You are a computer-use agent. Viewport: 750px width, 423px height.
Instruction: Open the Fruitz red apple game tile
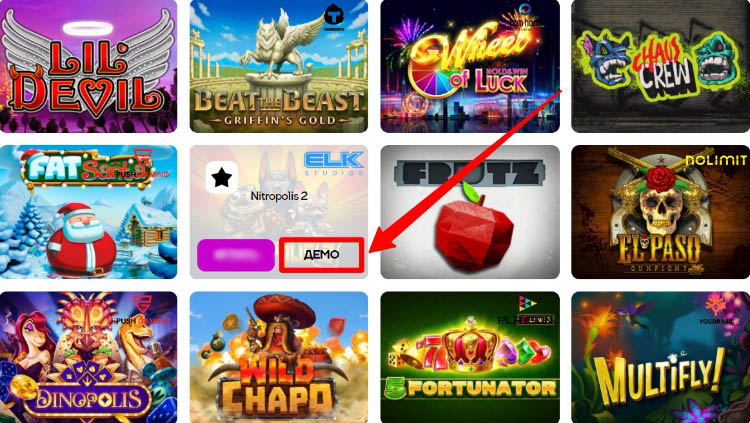(x=470, y=212)
